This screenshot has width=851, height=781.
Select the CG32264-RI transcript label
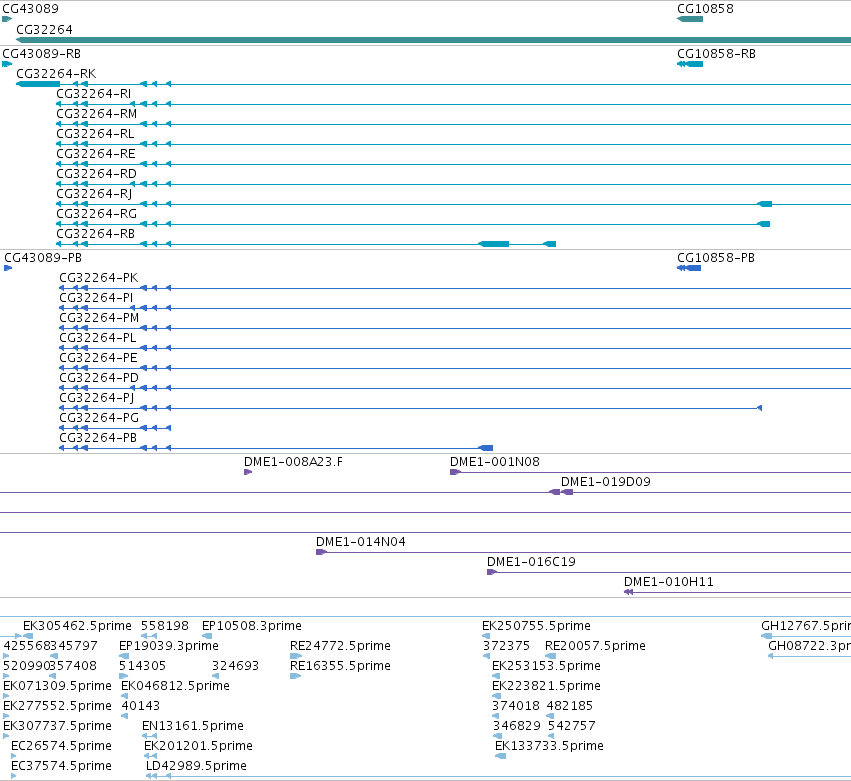coord(94,94)
